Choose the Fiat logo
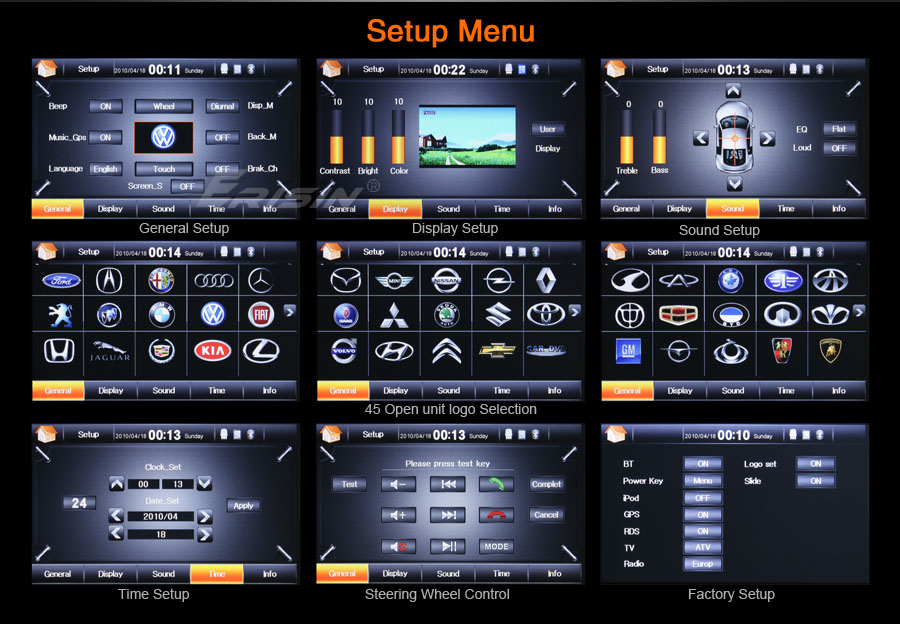900x624 pixels. [x=261, y=314]
